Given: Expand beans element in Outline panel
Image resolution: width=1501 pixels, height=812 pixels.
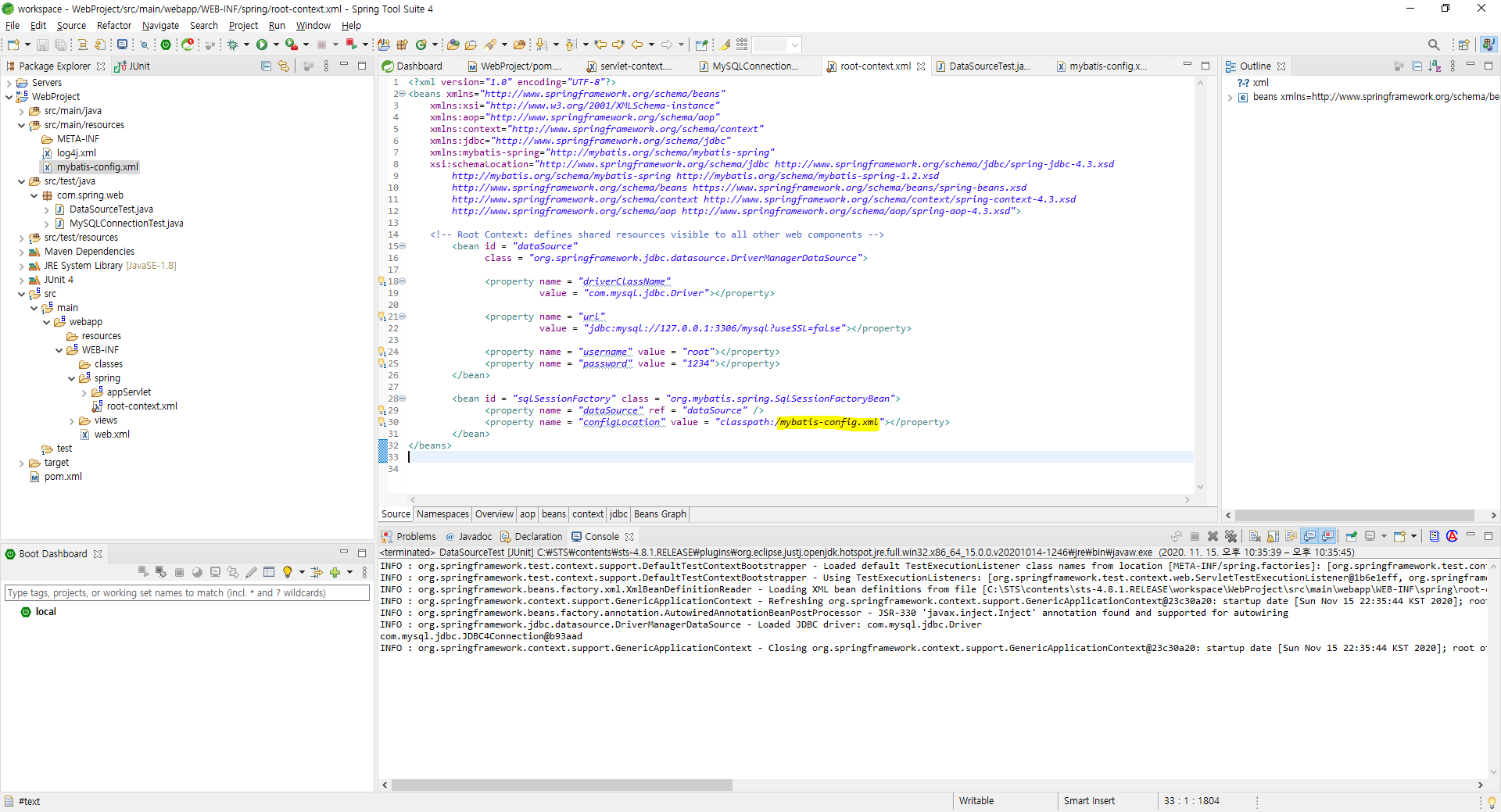Looking at the screenshot, I should click(x=1231, y=98).
